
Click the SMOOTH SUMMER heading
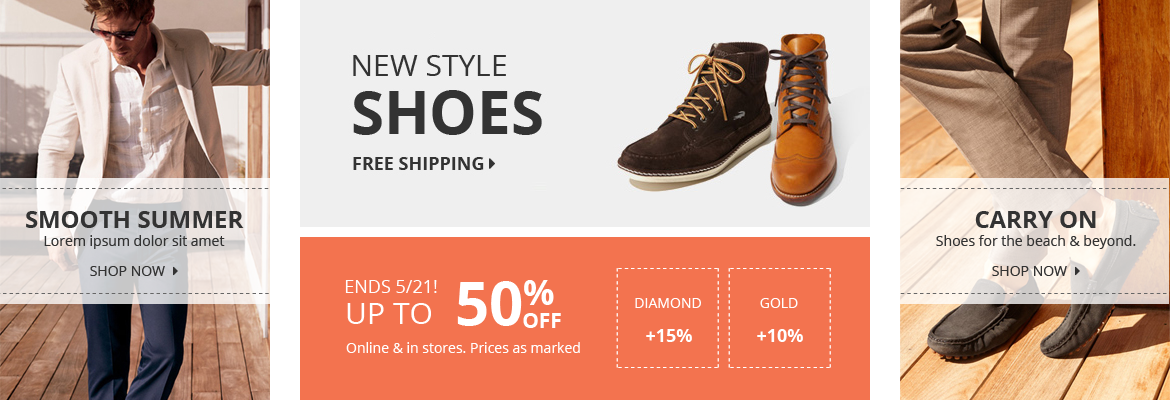click(134, 220)
